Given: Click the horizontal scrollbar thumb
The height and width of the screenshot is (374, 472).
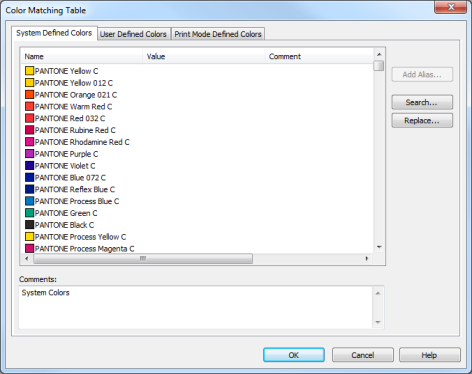Looking at the screenshot, I should coord(143,258).
